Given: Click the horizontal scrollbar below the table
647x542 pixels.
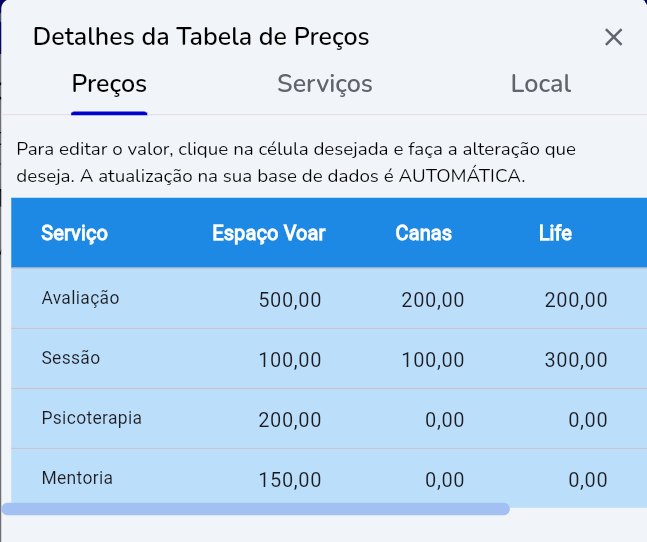Looking at the screenshot, I should (x=256, y=509).
